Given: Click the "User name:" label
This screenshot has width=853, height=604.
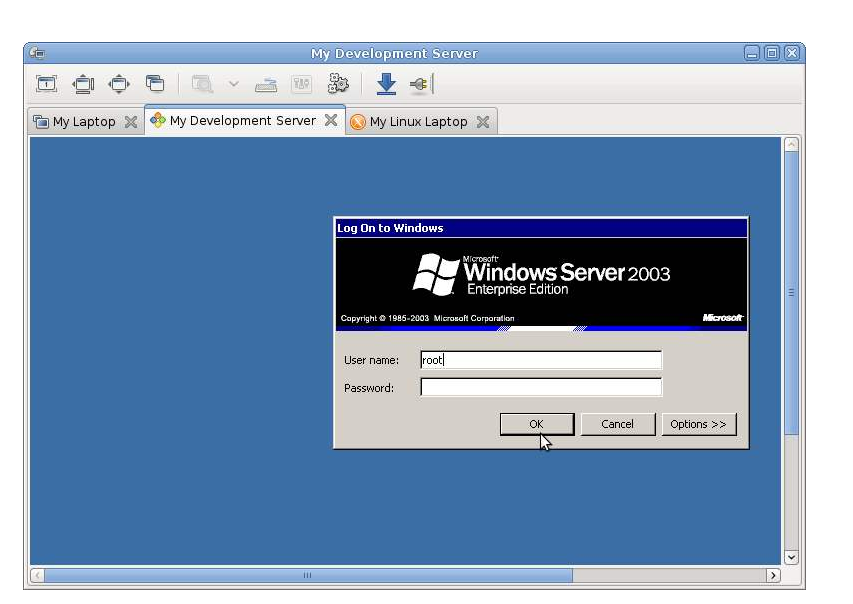Looking at the screenshot, I should (x=371, y=360).
